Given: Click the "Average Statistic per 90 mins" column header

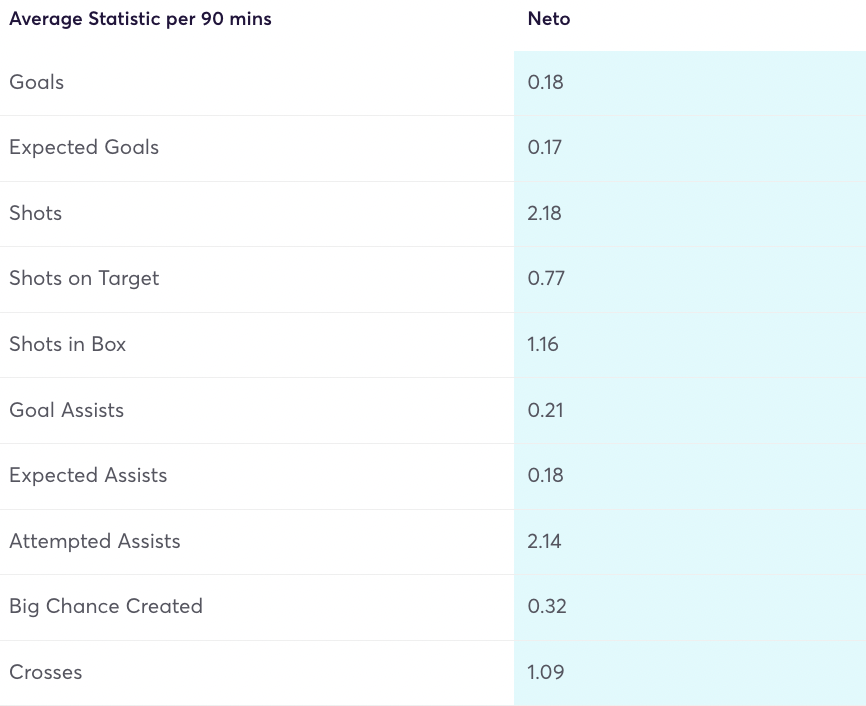Looking at the screenshot, I should 140,19.
